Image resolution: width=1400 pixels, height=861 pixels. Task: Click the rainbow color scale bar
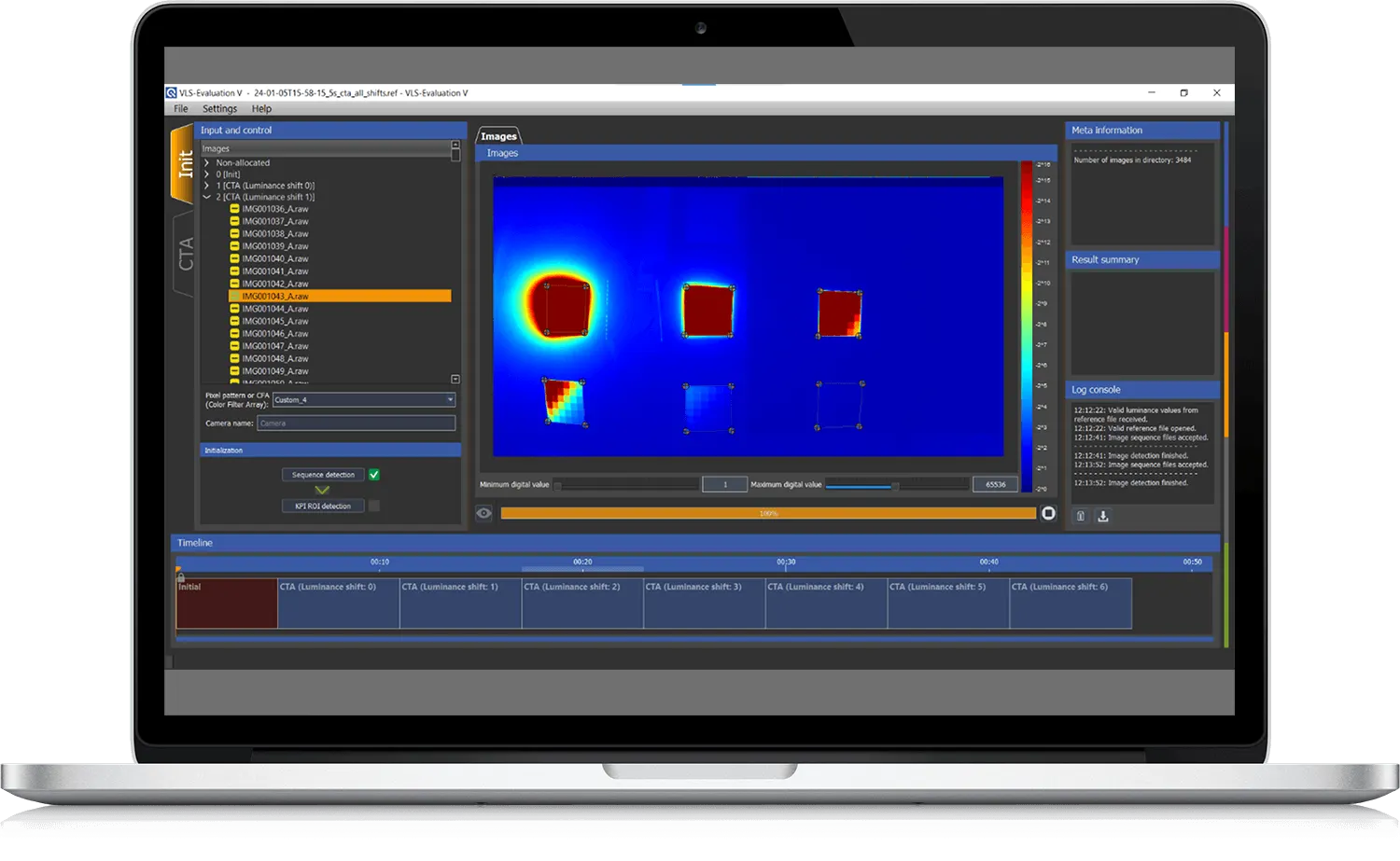click(1027, 326)
